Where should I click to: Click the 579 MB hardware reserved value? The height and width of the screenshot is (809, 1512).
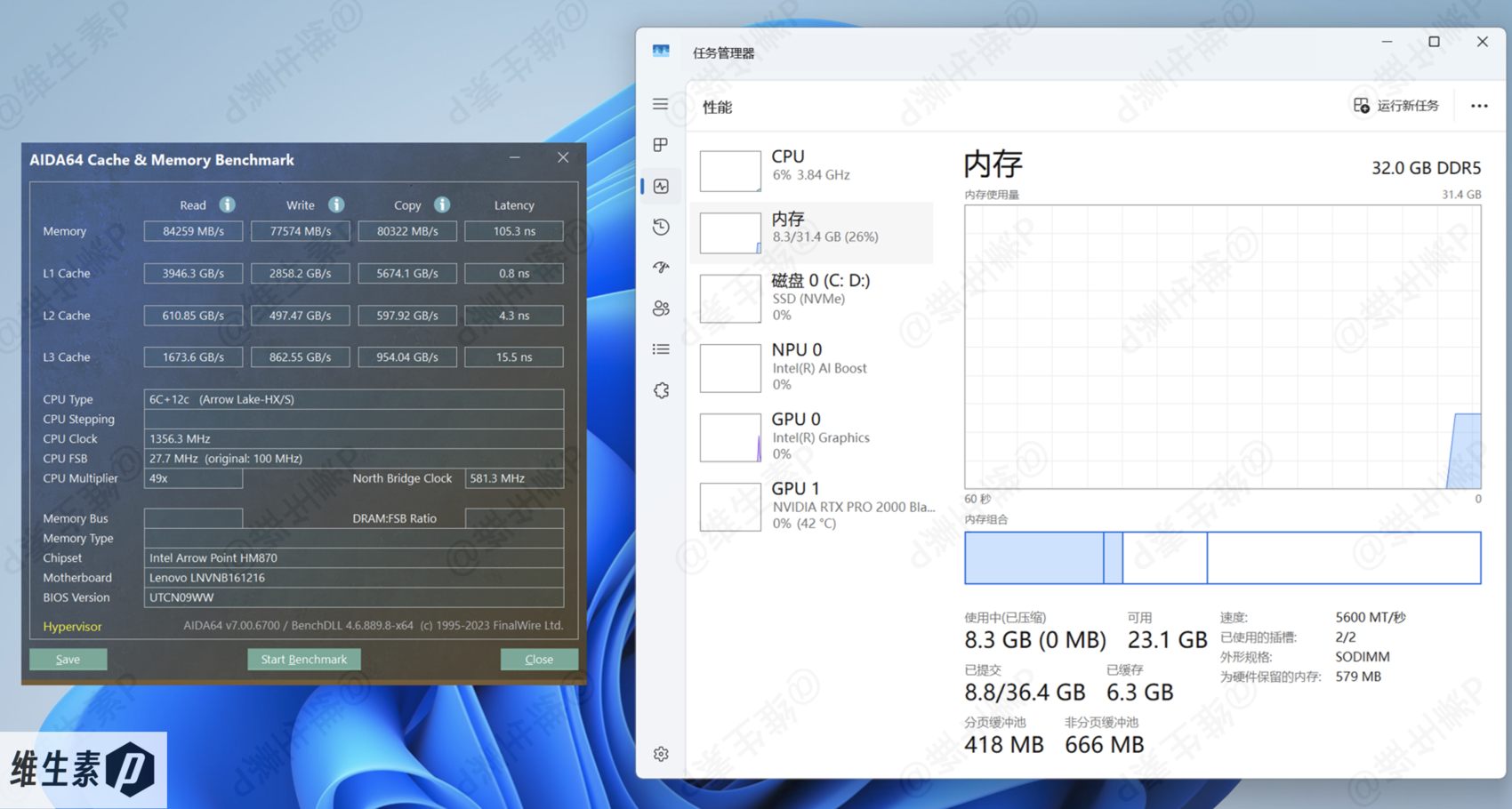pyautogui.click(x=1358, y=677)
